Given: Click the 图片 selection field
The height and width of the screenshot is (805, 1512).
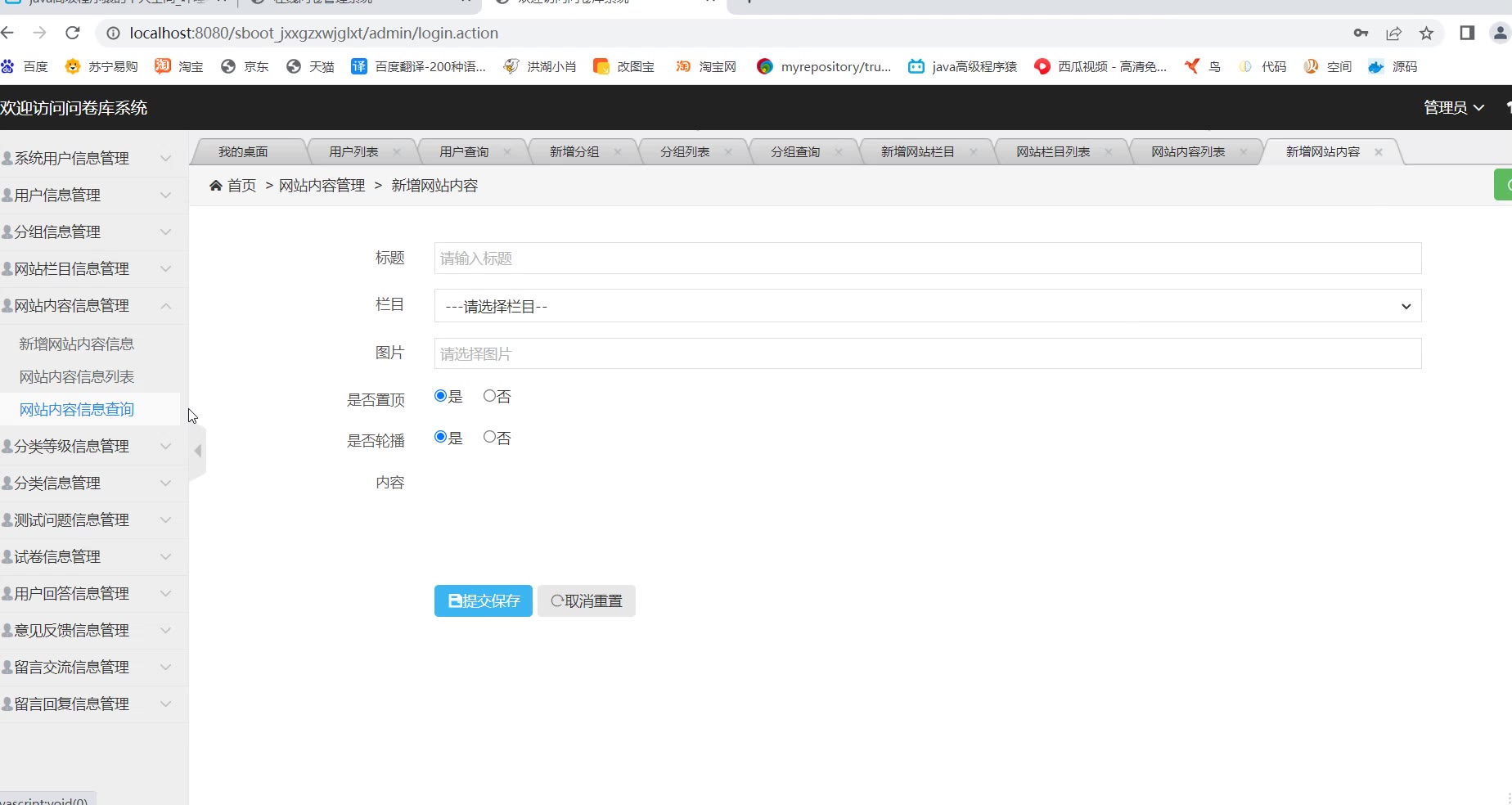Looking at the screenshot, I should click(x=928, y=353).
